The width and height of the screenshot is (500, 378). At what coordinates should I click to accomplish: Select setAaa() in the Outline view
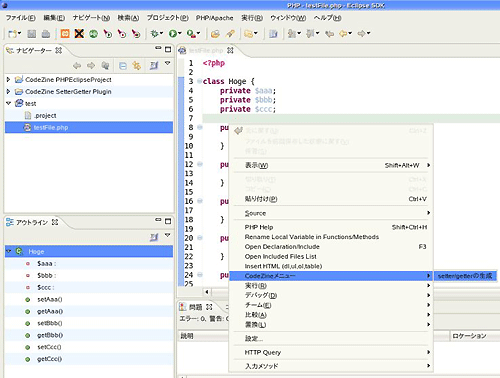[50, 299]
